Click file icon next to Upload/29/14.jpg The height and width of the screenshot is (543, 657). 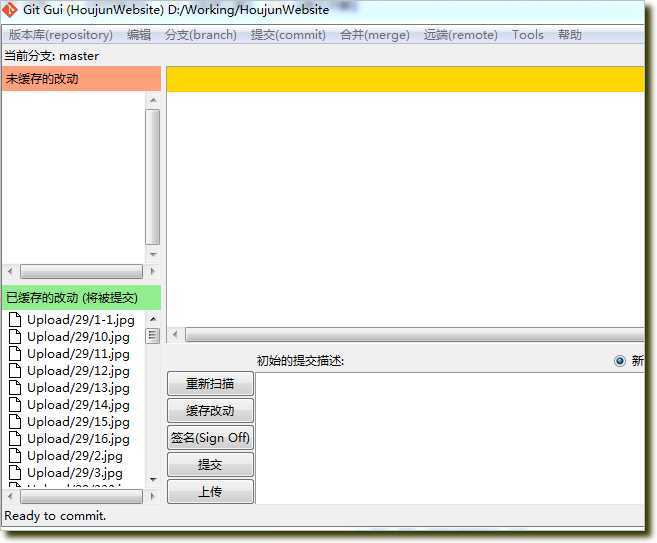pyautogui.click(x=15, y=404)
